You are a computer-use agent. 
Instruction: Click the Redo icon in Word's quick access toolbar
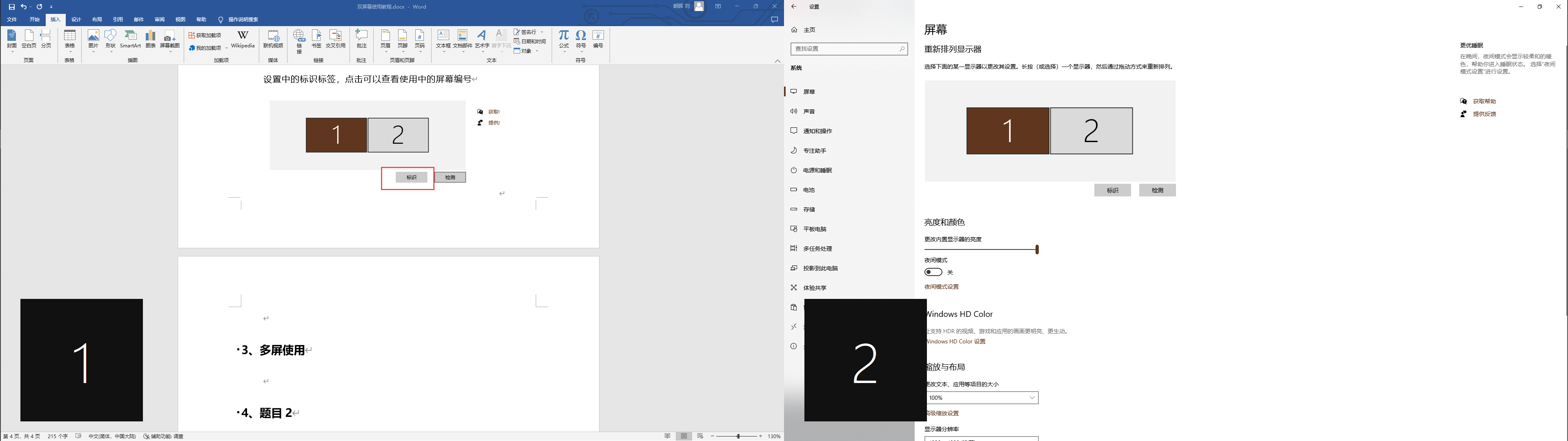(x=40, y=7)
